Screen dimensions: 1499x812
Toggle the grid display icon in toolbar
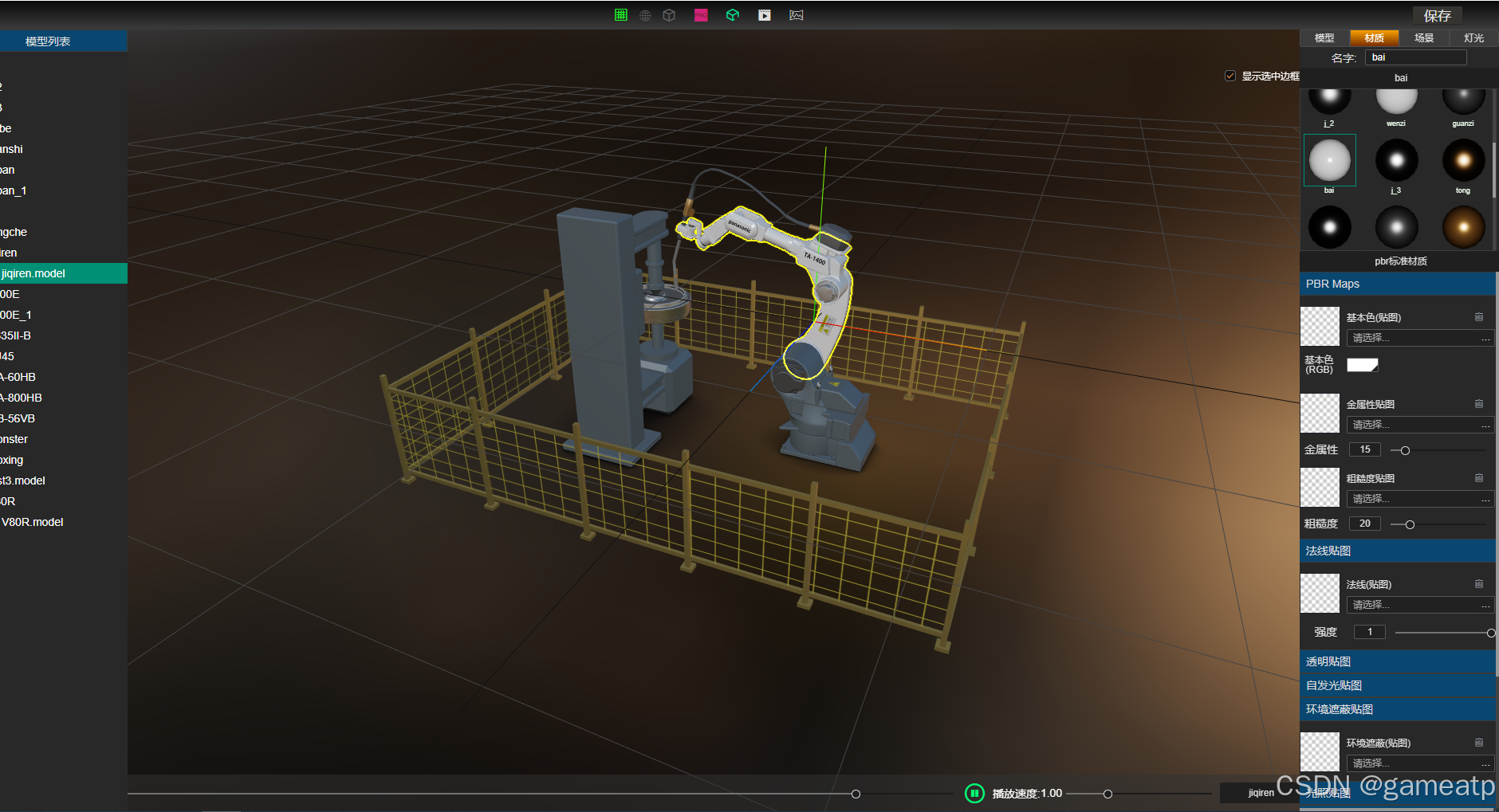pyautogui.click(x=621, y=14)
